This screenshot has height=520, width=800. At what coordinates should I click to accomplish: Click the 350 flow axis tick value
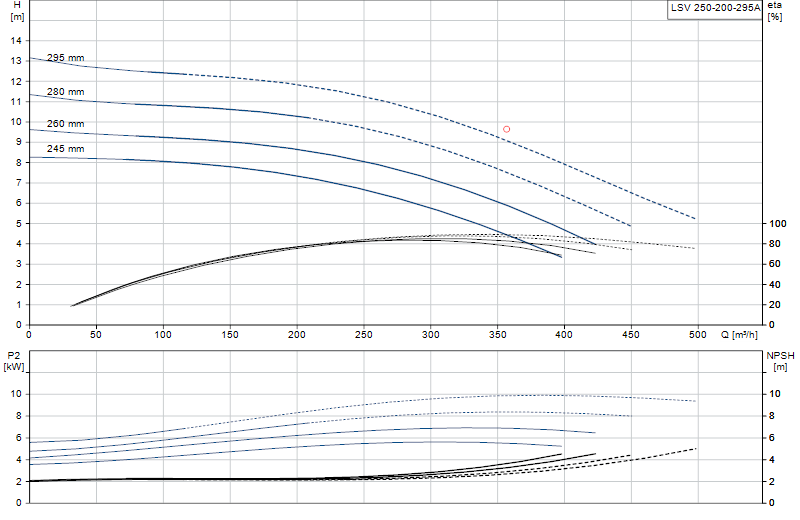coord(497,335)
